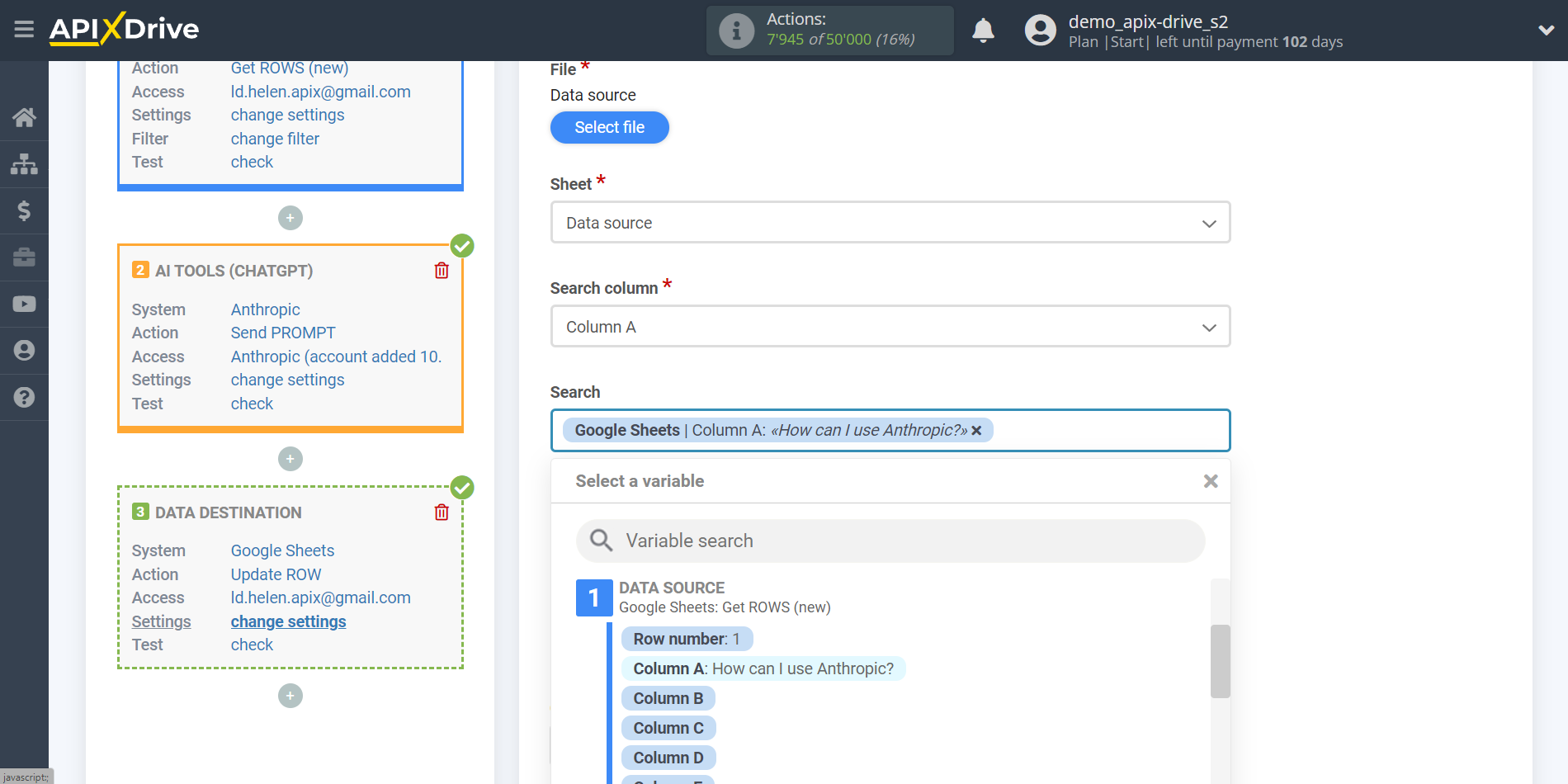Click change filter link
Viewport: 1568px width, 784px height.
pyautogui.click(x=275, y=139)
